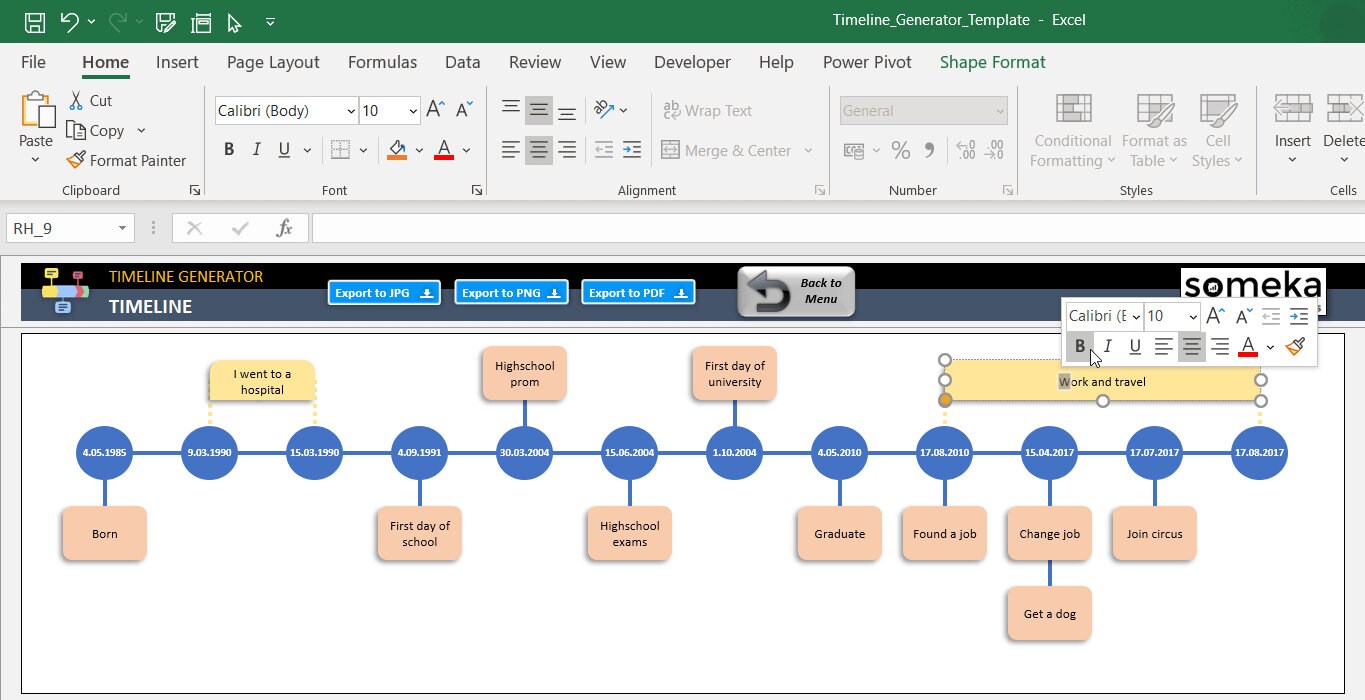Image resolution: width=1365 pixels, height=700 pixels.
Task: Open the Merge & Center dropdown
Action: pyautogui.click(x=809, y=150)
